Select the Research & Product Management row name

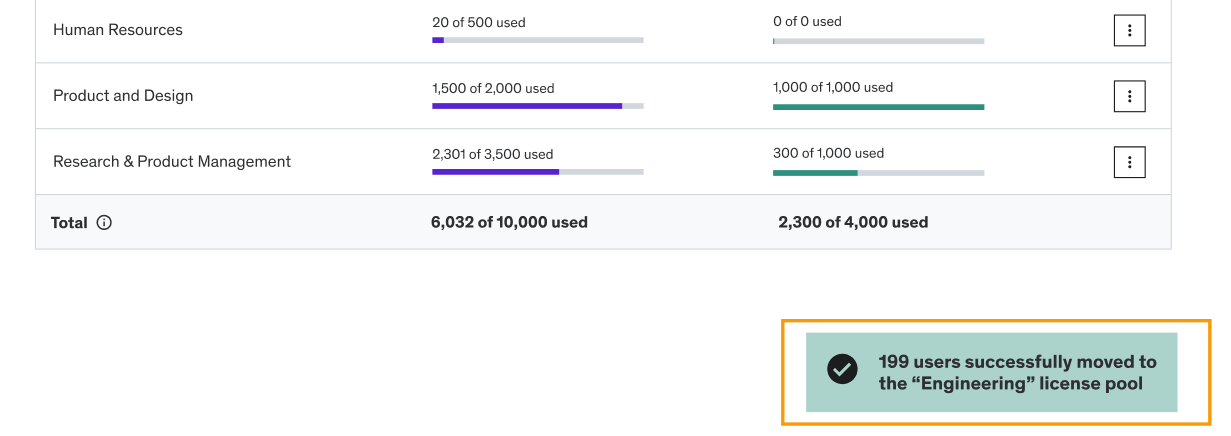pos(172,162)
